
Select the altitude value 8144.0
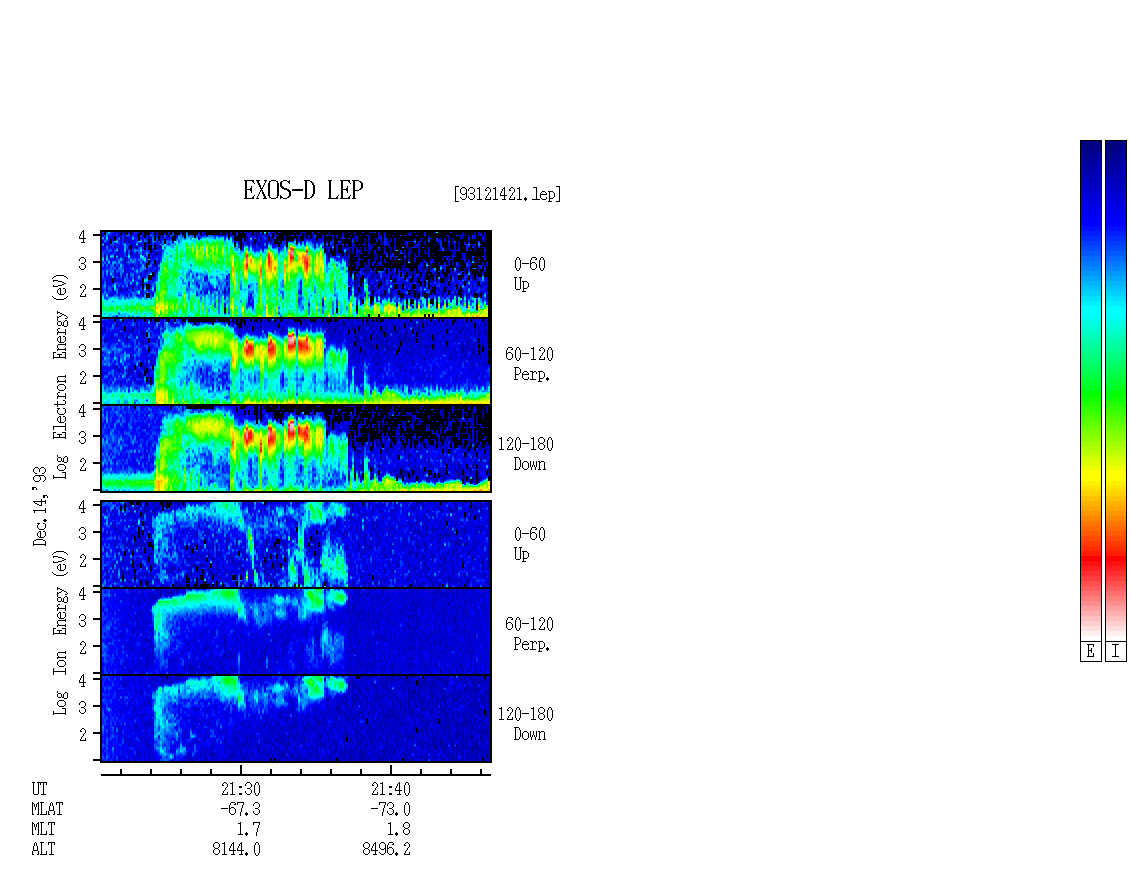pyautogui.click(x=236, y=849)
